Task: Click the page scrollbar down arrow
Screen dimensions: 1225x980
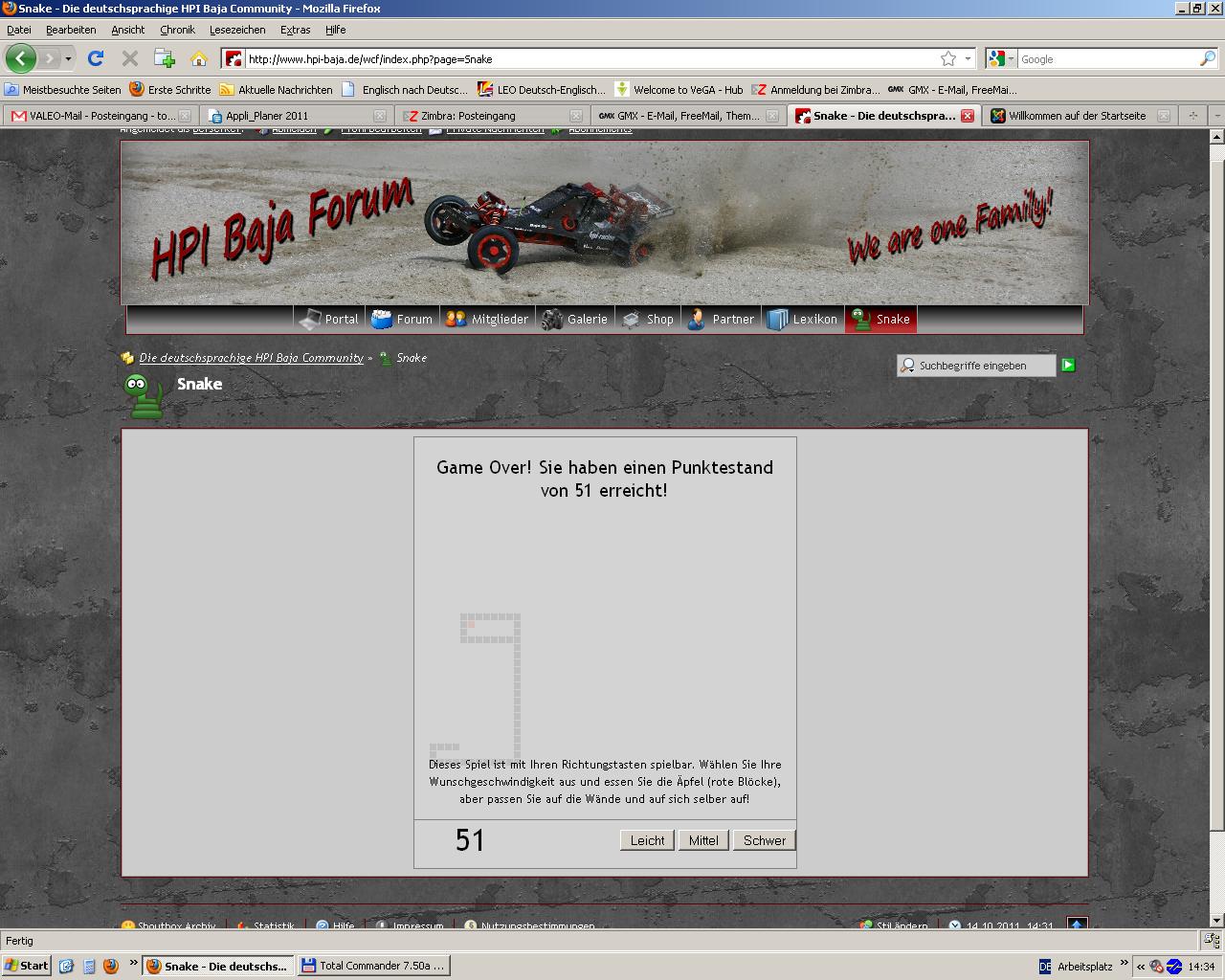Action: [x=1216, y=920]
